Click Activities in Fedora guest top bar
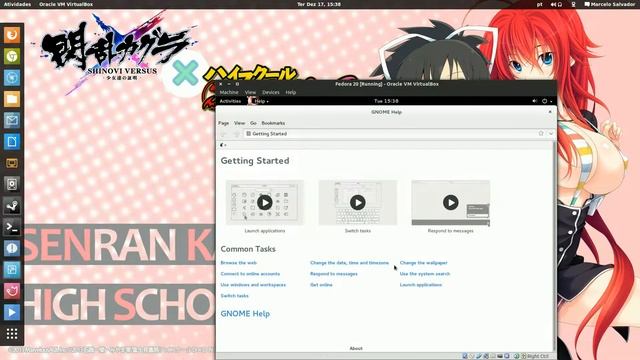 tap(230, 101)
